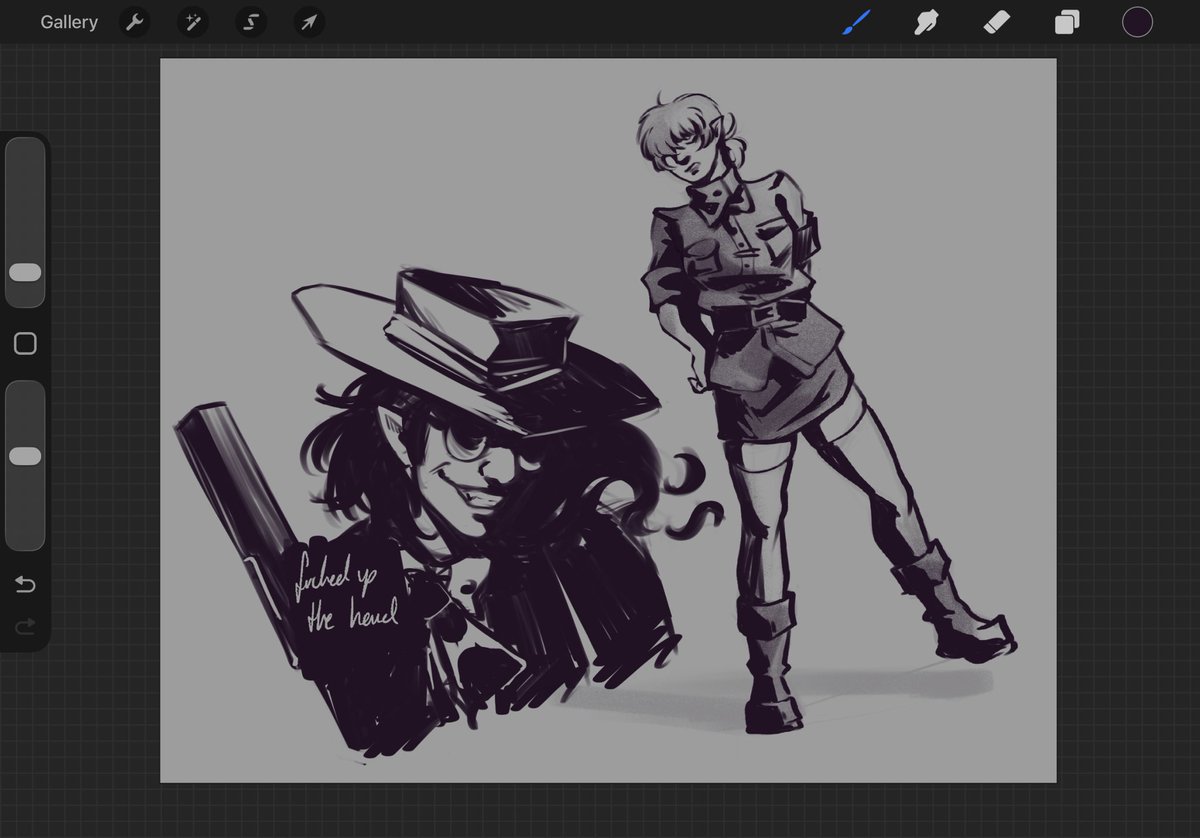
Task: Activate the Selection S-shaped tool
Action: (251, 22)
